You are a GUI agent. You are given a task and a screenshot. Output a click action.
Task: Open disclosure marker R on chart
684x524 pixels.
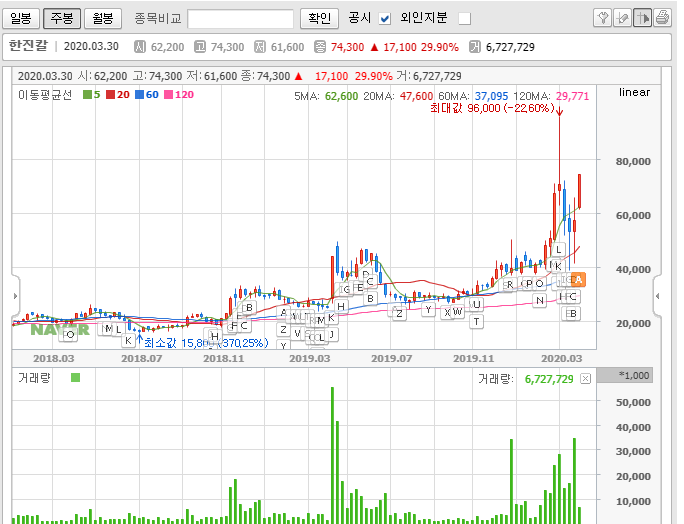tap(509, 284)
